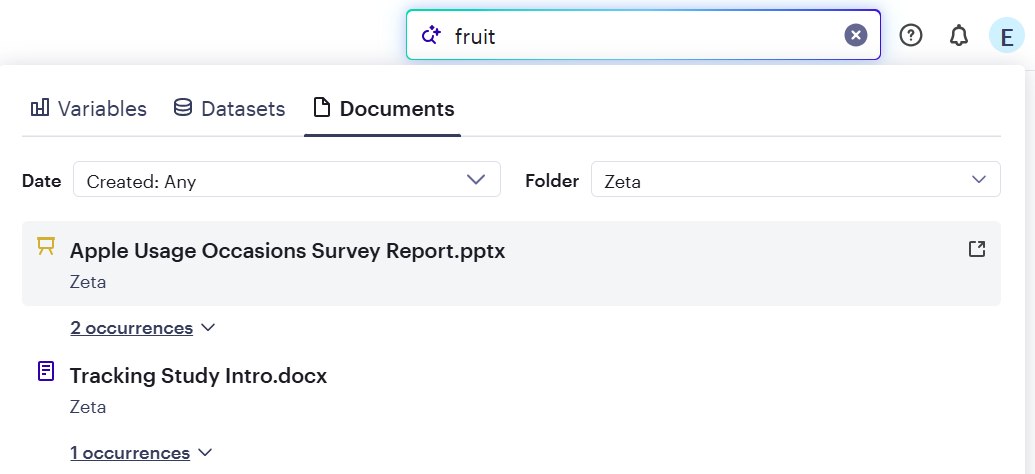Expand the chevron next to 1 occurrences
This screenshot has width=1035, height=474.
(x=205, y=452)
